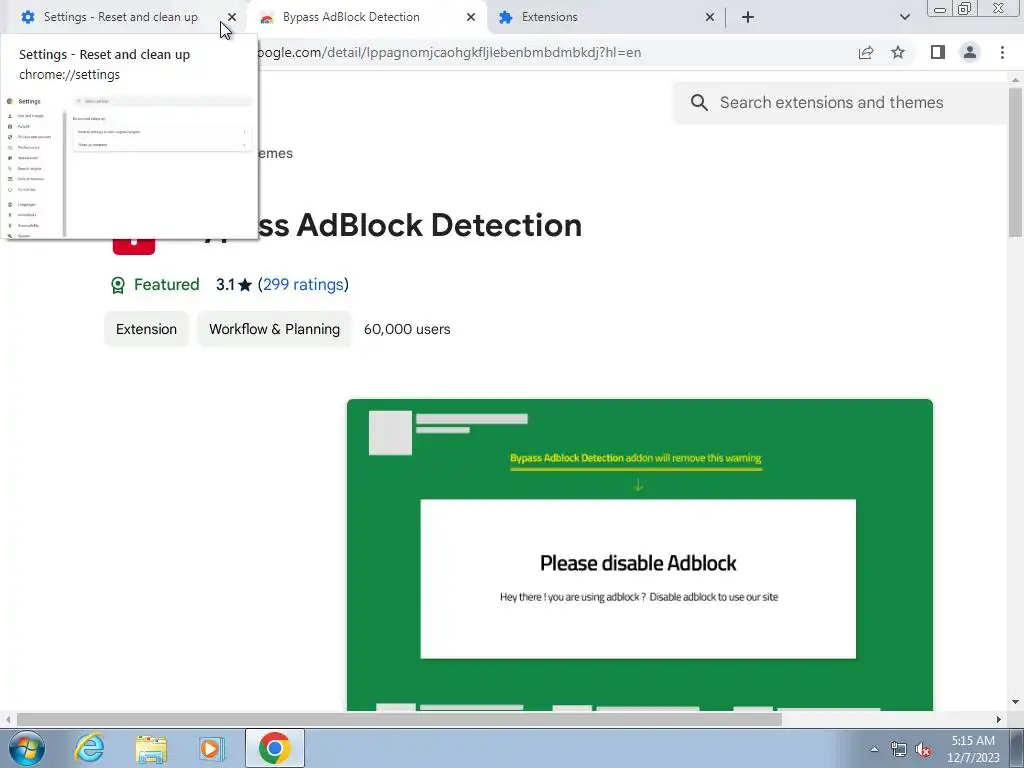Select the Extension category chip
The width and height of the screenshot is (1024, 768).
click(146, 329)
